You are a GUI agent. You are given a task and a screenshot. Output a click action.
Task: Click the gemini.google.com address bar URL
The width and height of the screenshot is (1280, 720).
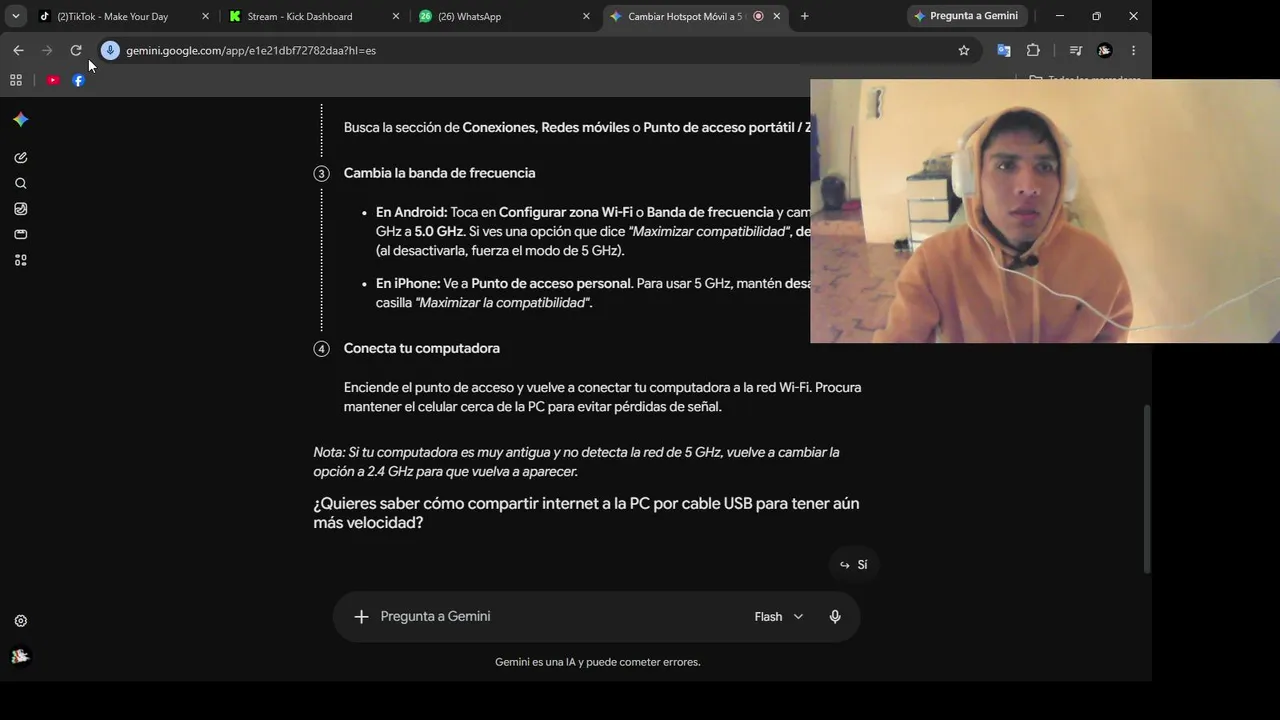tap(251, 50)
